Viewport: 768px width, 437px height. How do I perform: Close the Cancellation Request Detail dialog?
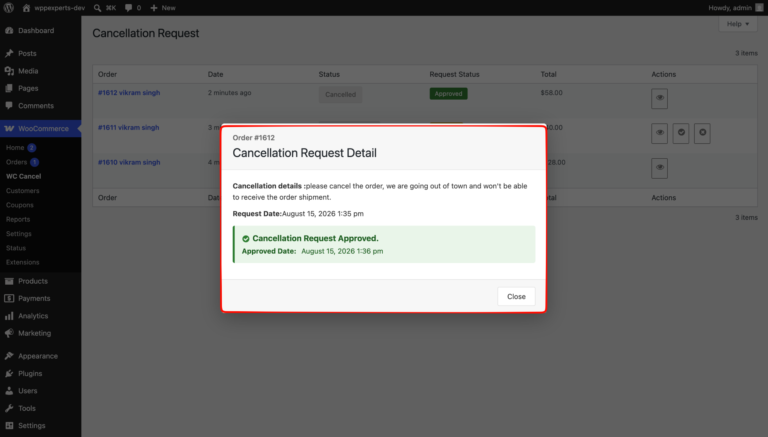pos(516,296)
